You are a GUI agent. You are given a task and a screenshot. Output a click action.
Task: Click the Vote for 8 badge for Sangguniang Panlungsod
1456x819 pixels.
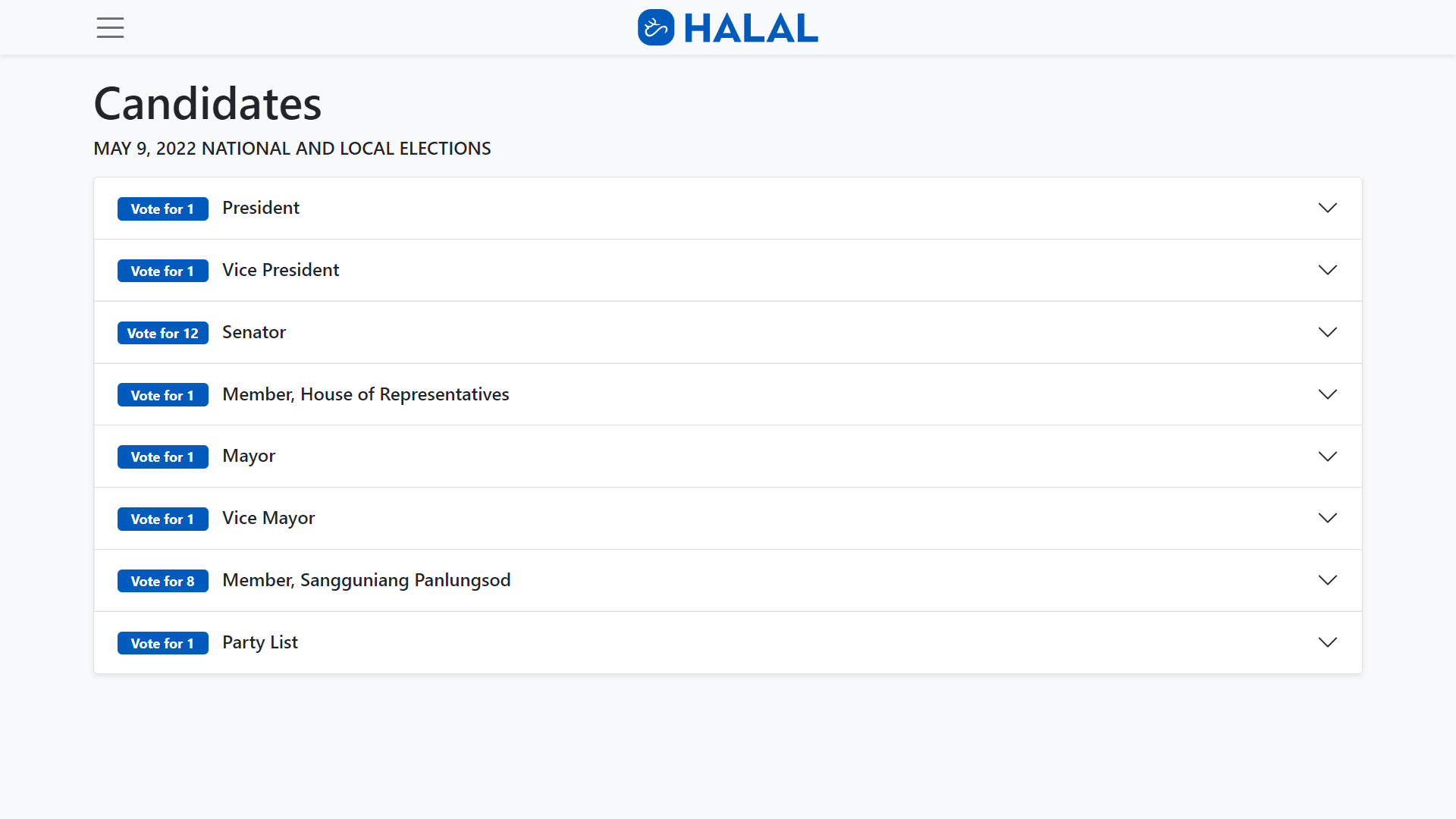162,581
